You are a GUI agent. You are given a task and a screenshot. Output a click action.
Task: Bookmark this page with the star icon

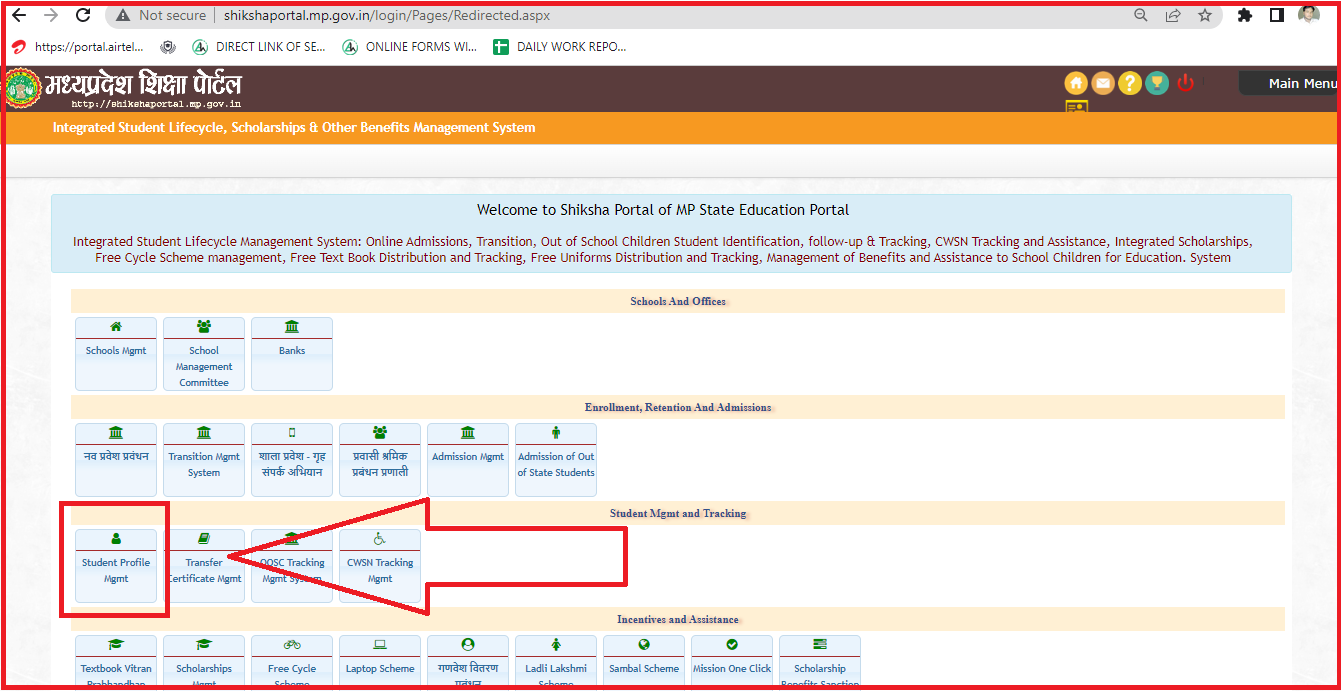click(1205, 16)
